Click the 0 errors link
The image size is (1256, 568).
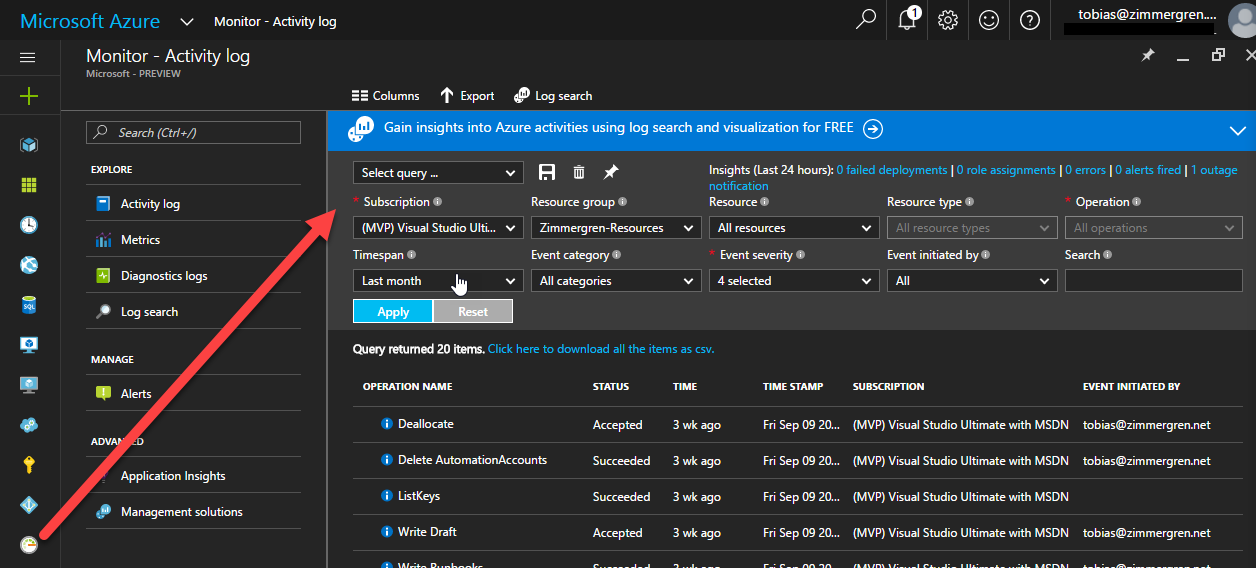click(1085, 170)
